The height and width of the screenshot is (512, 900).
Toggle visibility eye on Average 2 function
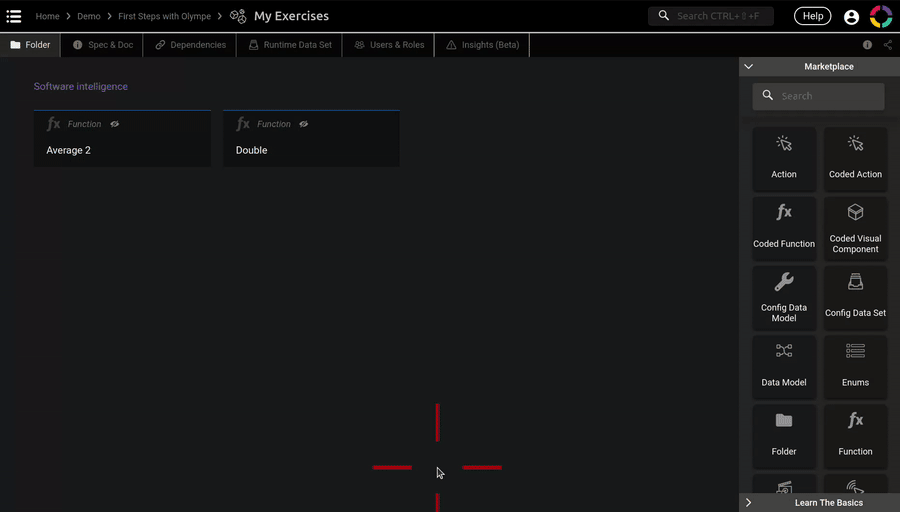click(x=115, y=124)
